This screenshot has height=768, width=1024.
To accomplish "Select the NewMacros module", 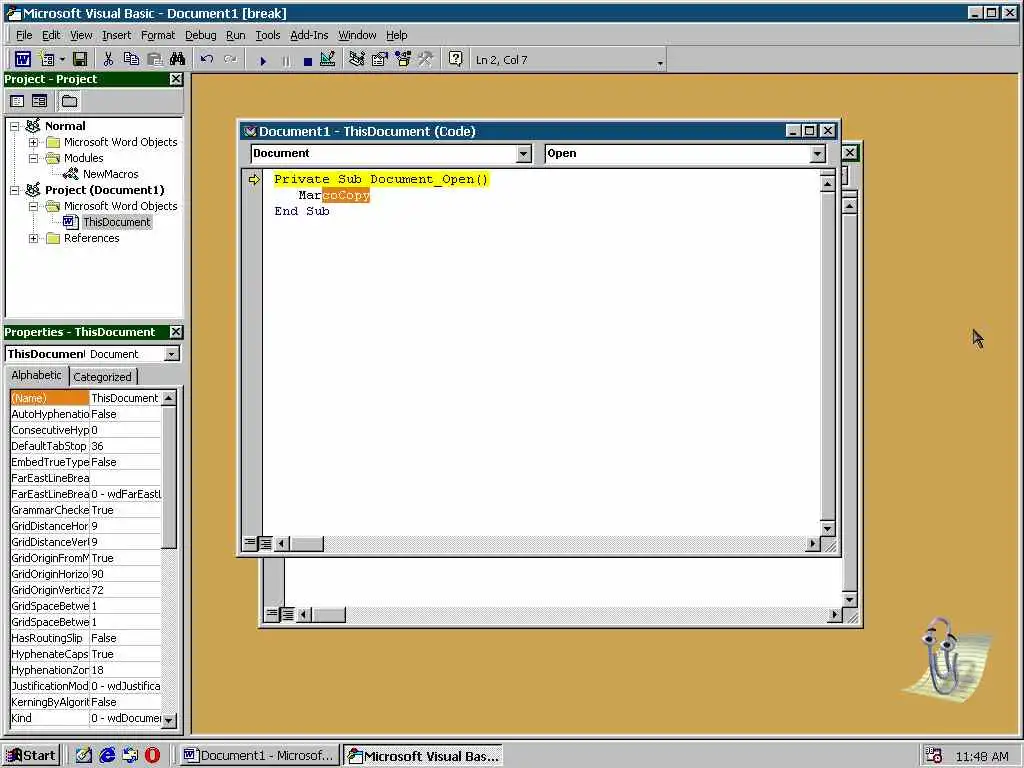I will coord(110,174).
